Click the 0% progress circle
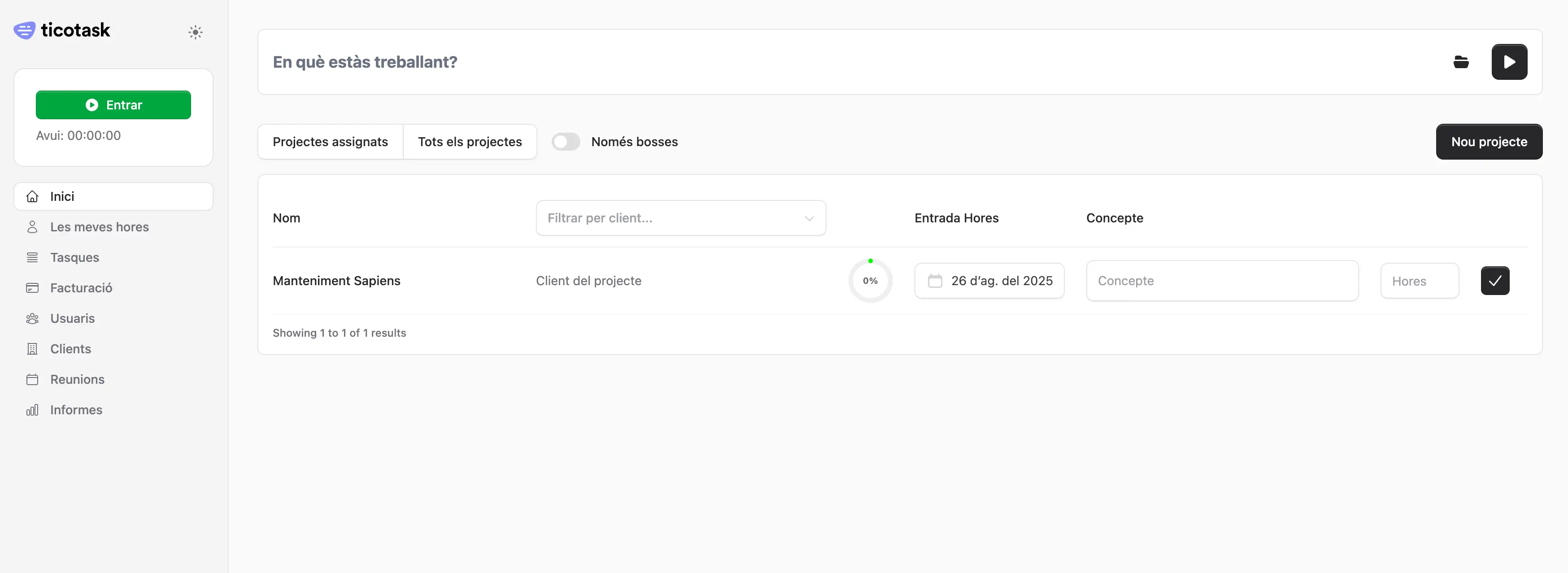This screenshot has width=1568, height=573. [870, 281]
